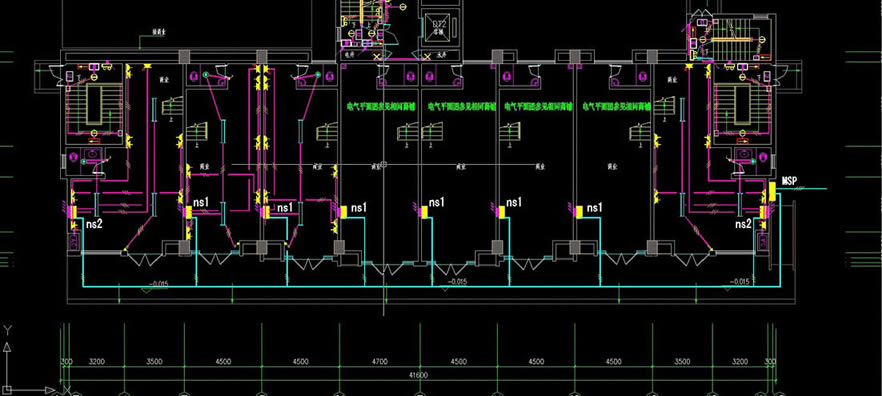
Task: Select the MSP text label
Action: coord(790,181)
